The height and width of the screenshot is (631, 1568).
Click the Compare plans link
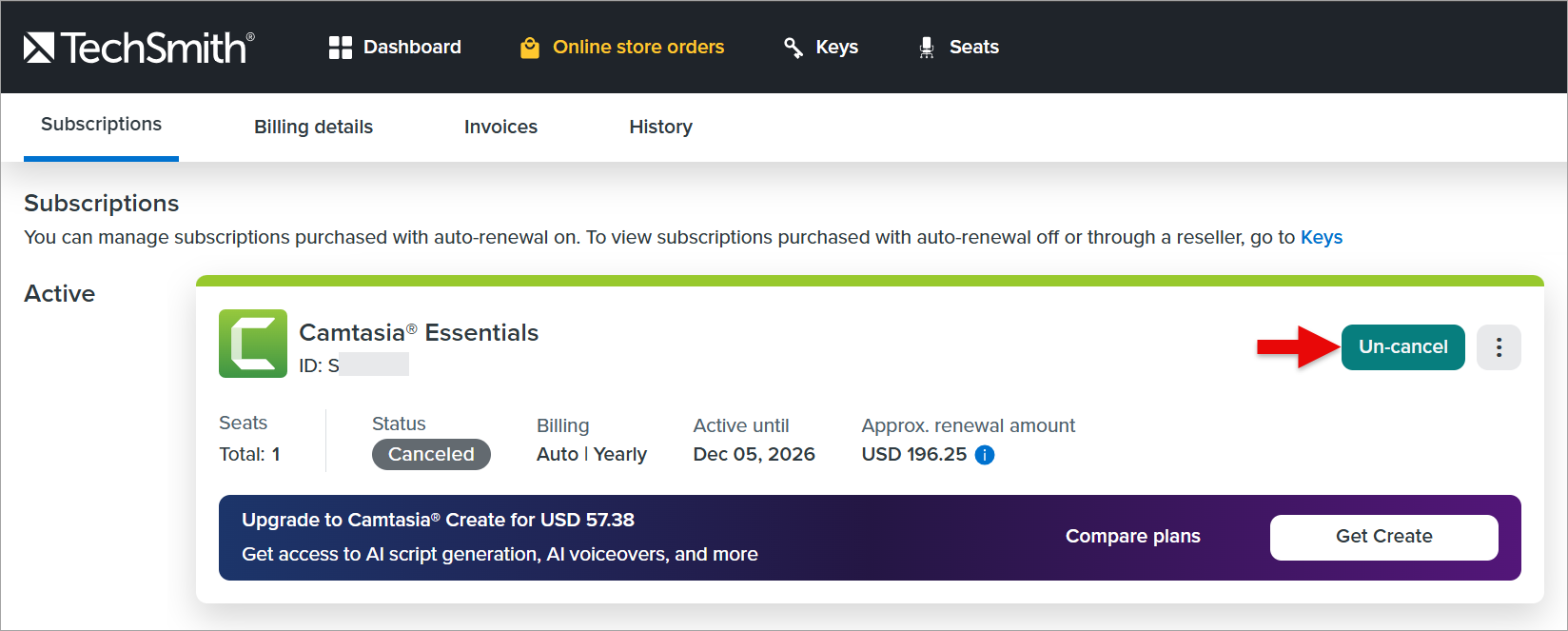1132,537
